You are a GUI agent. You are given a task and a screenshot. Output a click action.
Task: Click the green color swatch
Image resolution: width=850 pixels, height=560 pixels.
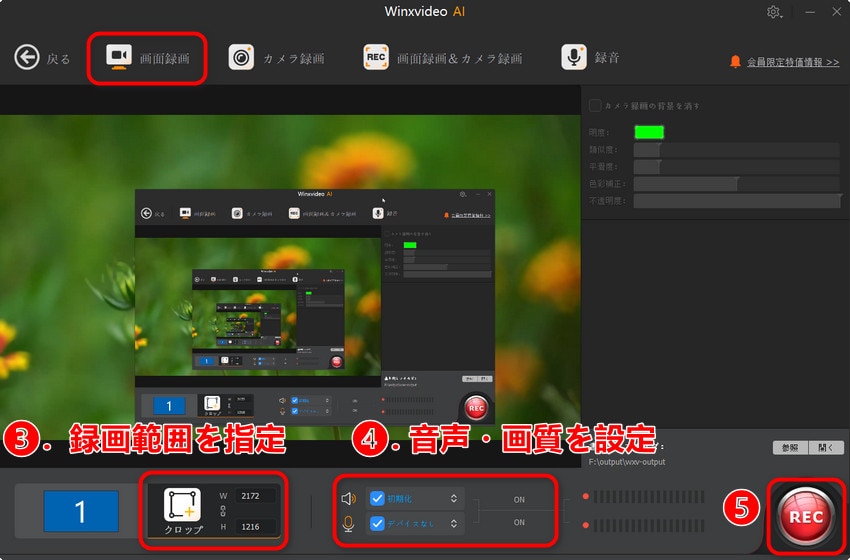(x=649, y=132)
